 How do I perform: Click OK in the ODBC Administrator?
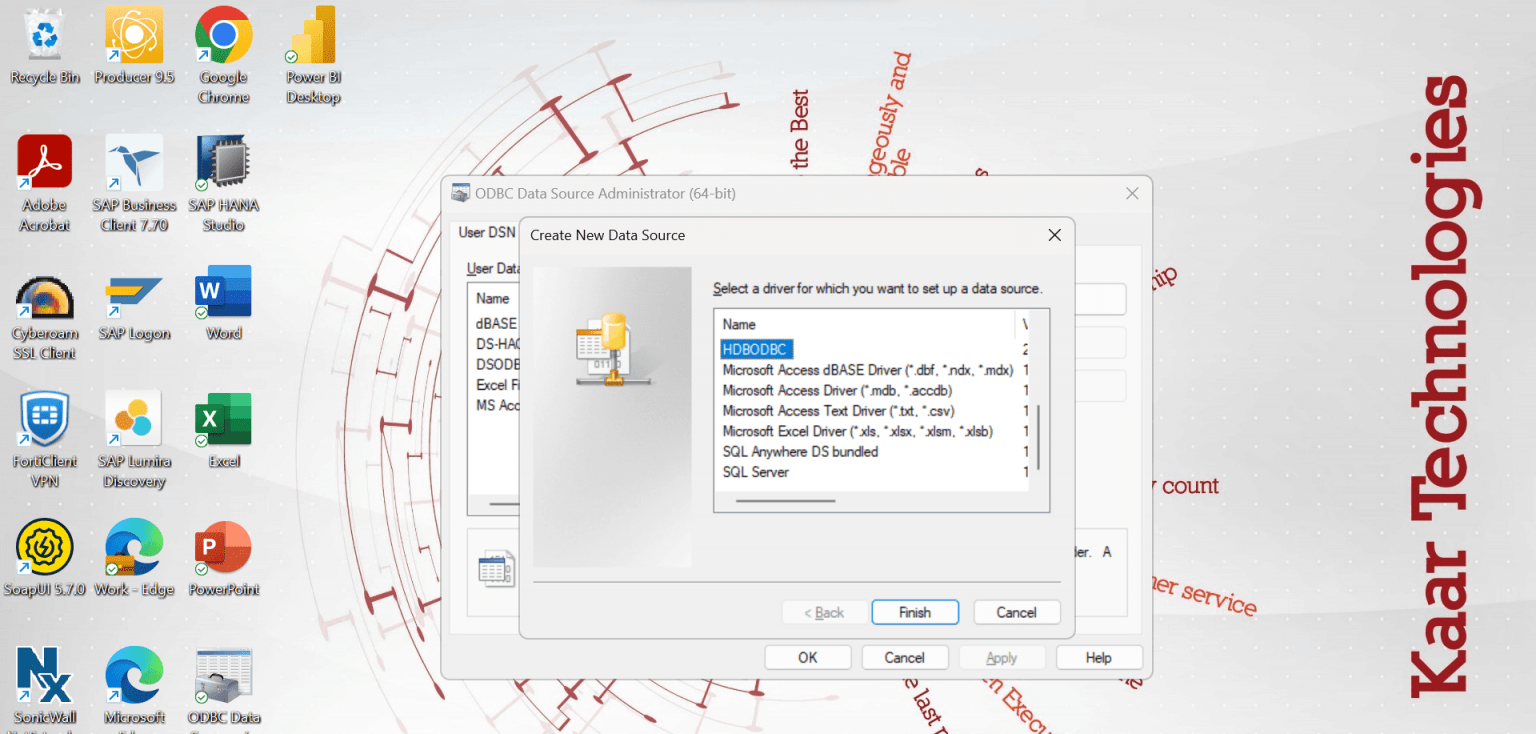[x=807, y=657]
